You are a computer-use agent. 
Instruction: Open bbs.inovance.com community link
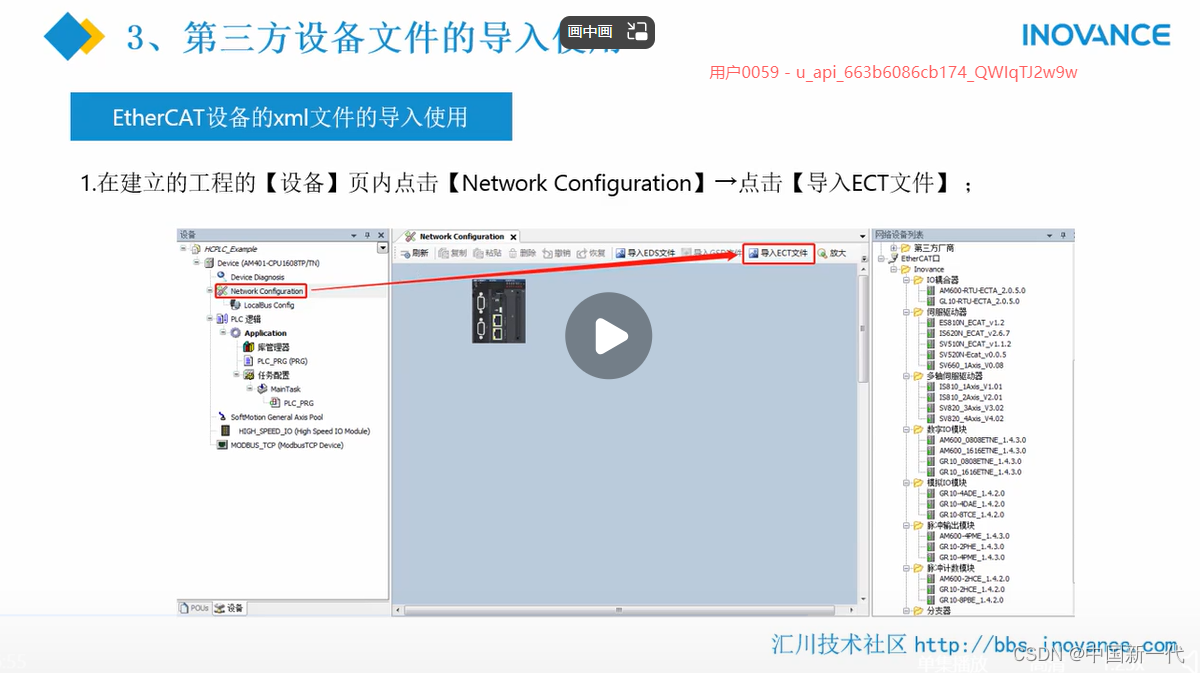click(1046, 645)
